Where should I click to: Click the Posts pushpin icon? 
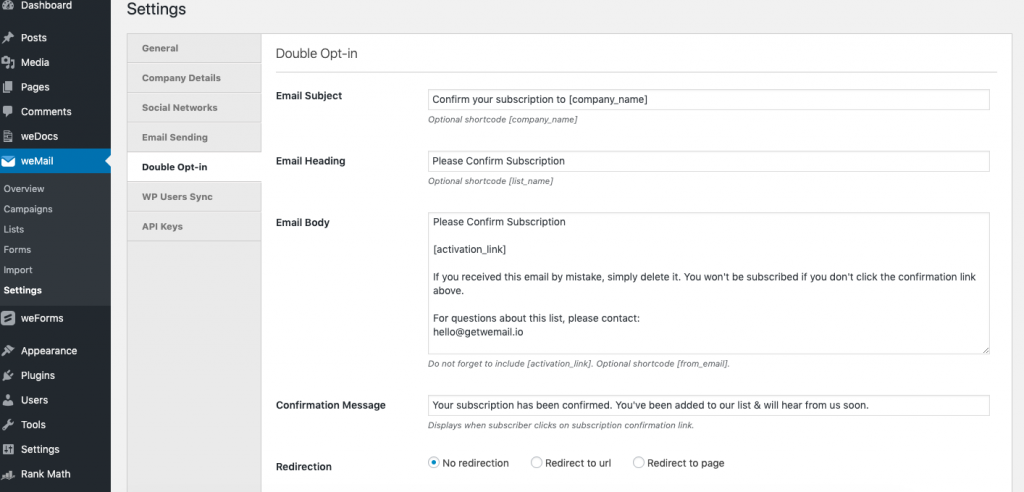click(8, 38)
